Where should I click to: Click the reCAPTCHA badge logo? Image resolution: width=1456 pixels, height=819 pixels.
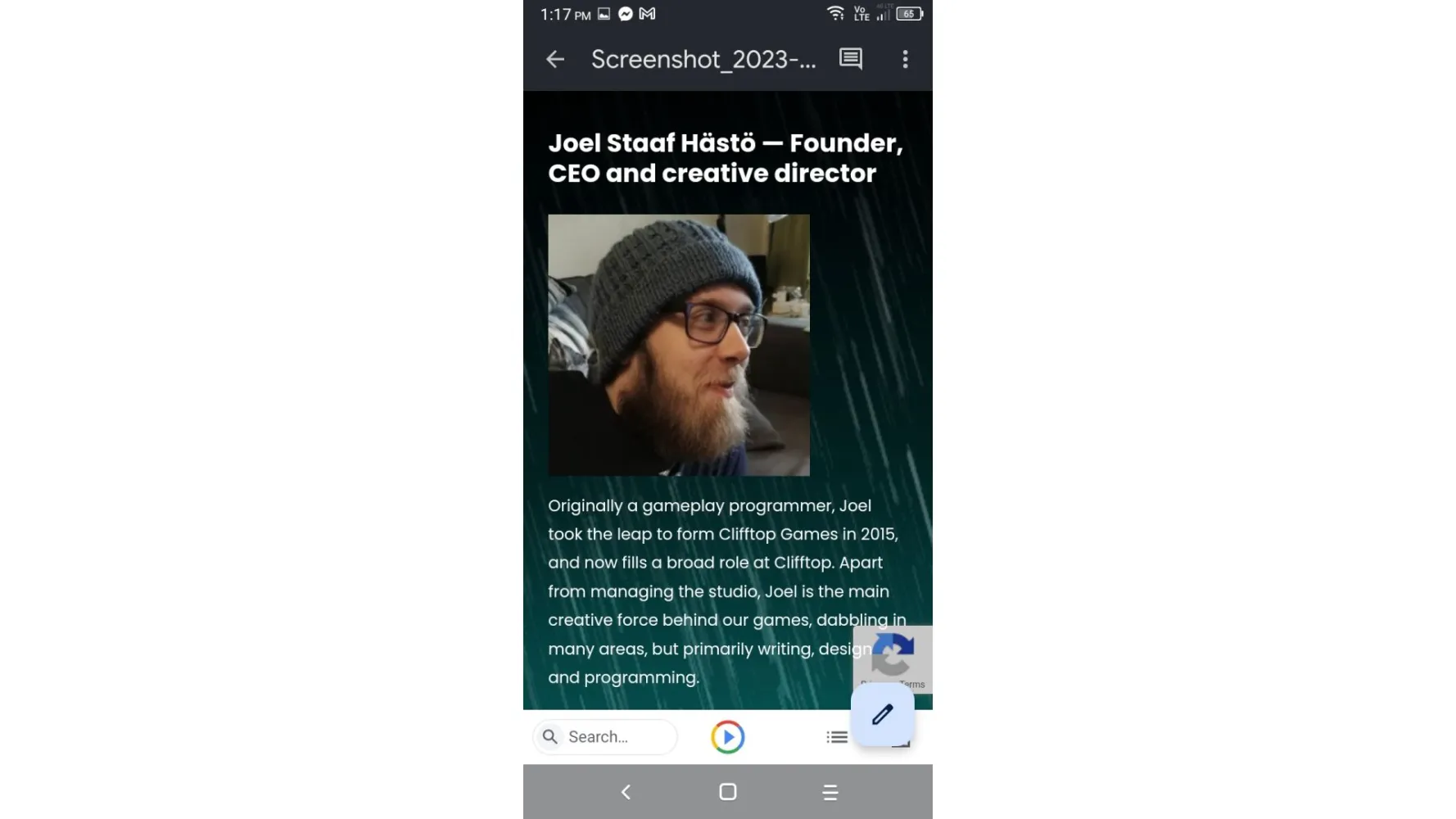(x=892, y=654)
